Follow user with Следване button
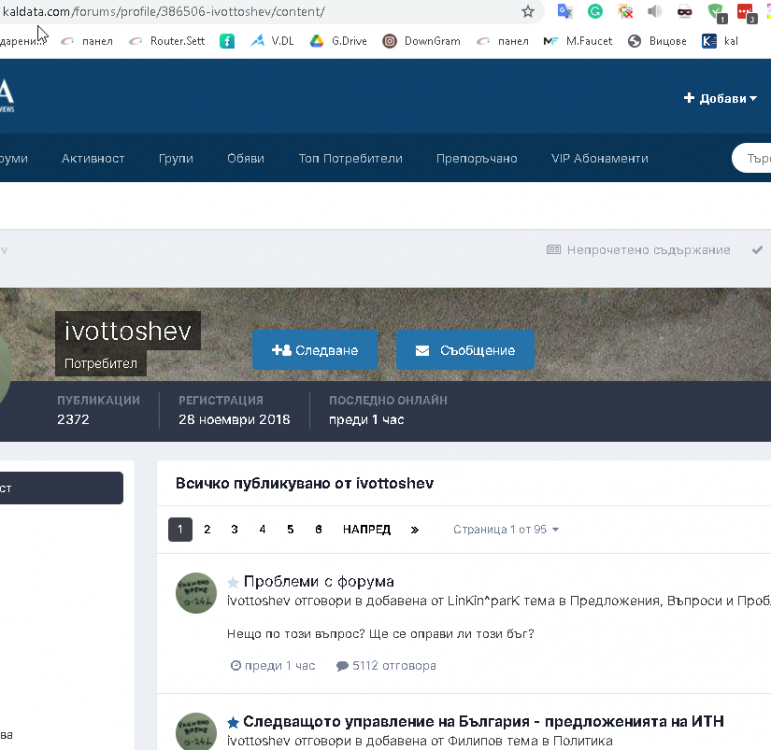The image size is (771, 750). click(x=315, y=350)
